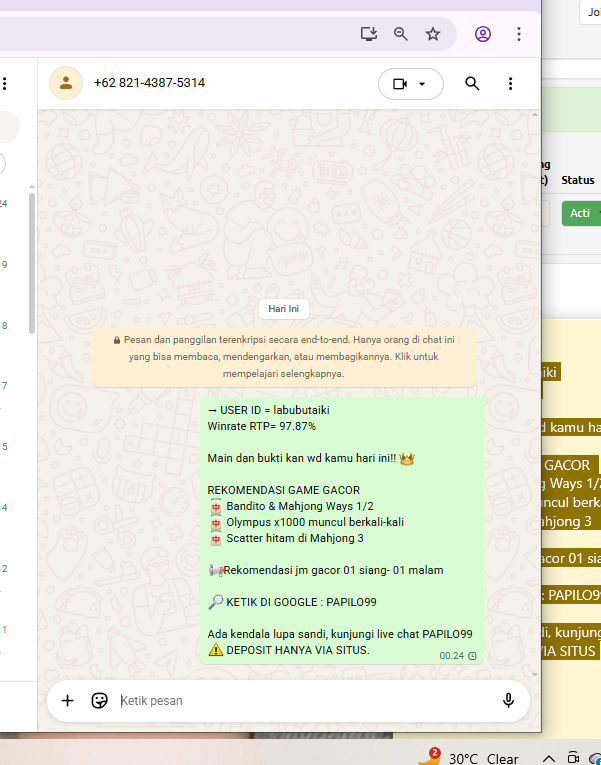Click the USER ID = labubutaiki line
The image size is (601, 765).
pos(268,410)
